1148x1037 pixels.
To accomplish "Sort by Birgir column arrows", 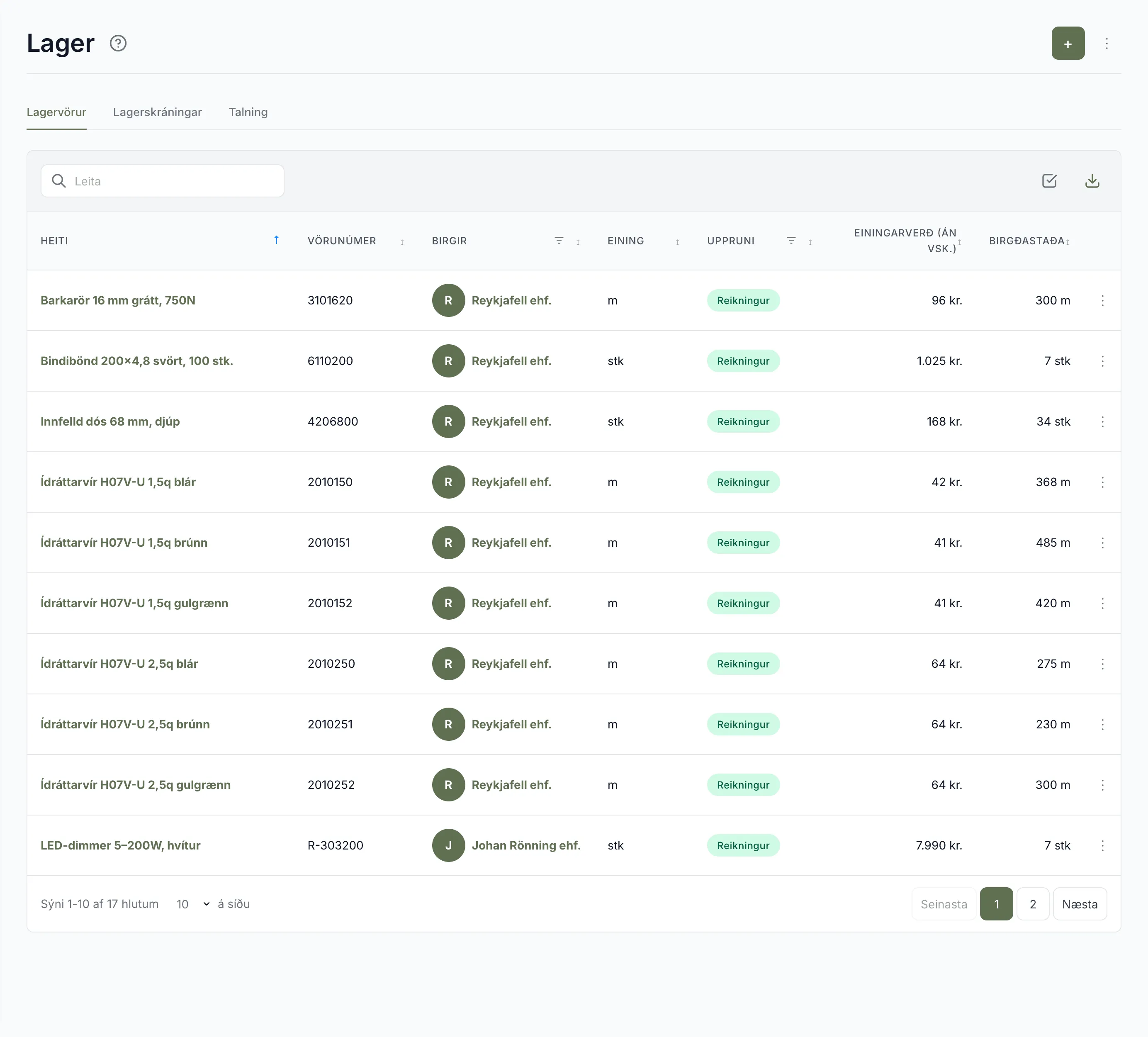I will pos(578,242).
